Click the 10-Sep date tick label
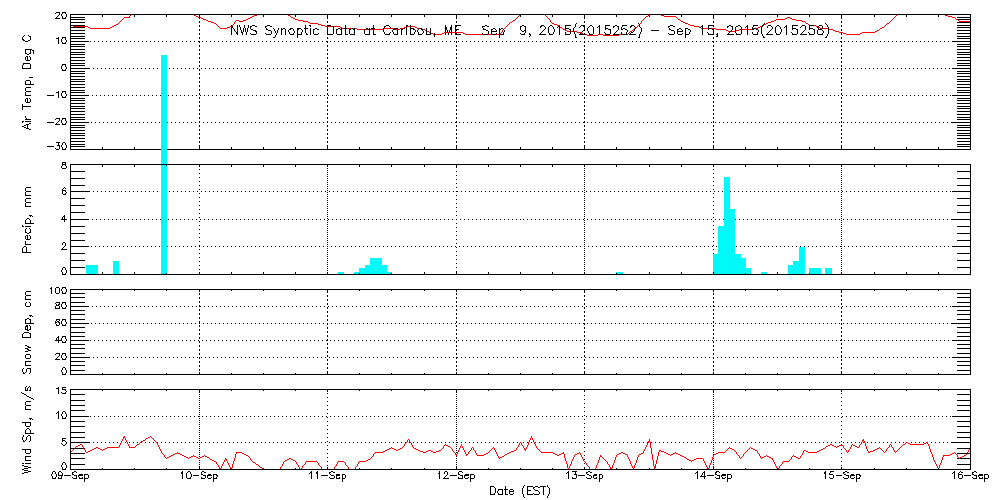This screenshot has height=500, width=1000. pyautogui.click(x=199, y=478)
